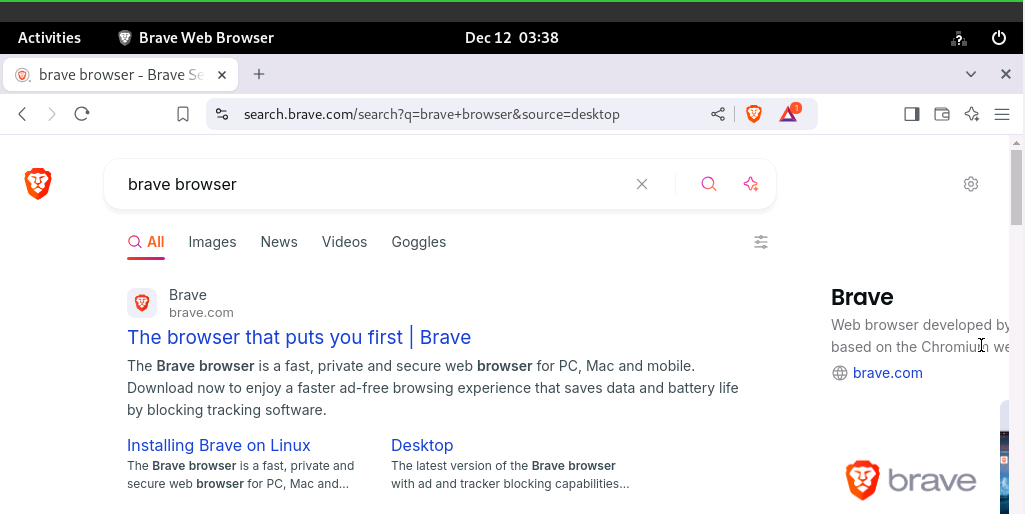Open the Desktop sublink
The width and height of the screenshot is (1025, 514).
(422, 445)
